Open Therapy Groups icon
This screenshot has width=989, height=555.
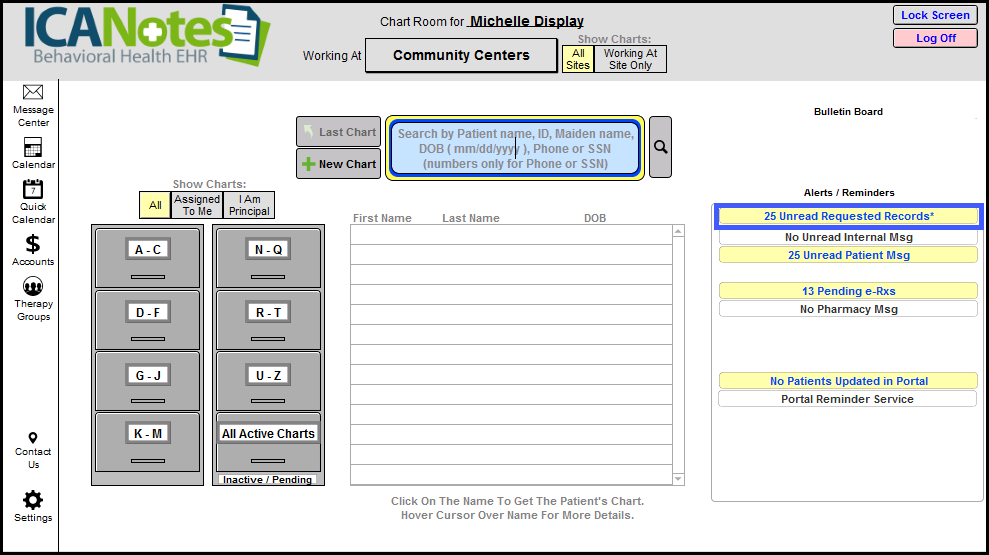33,286
